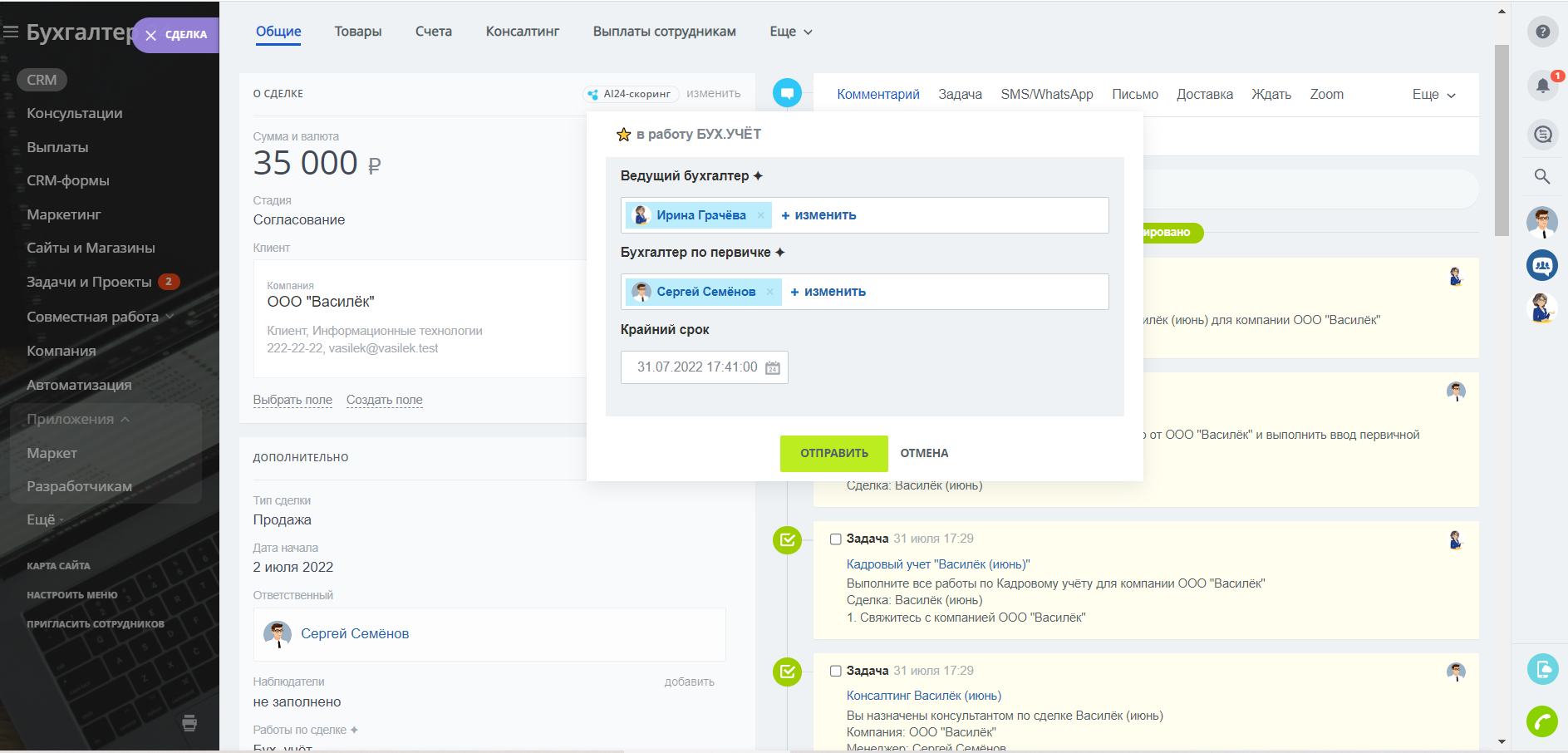The image size is (1568, 753).
Task: Open the woman avatar in right sidebar
Action: [x=1542, y=308]
